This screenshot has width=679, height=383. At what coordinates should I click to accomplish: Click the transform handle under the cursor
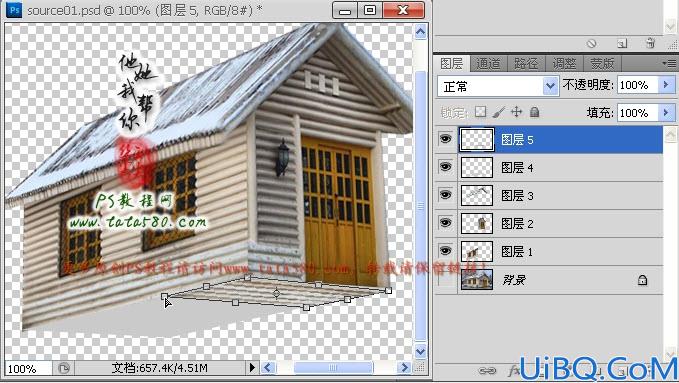click(x=164, y=296)
